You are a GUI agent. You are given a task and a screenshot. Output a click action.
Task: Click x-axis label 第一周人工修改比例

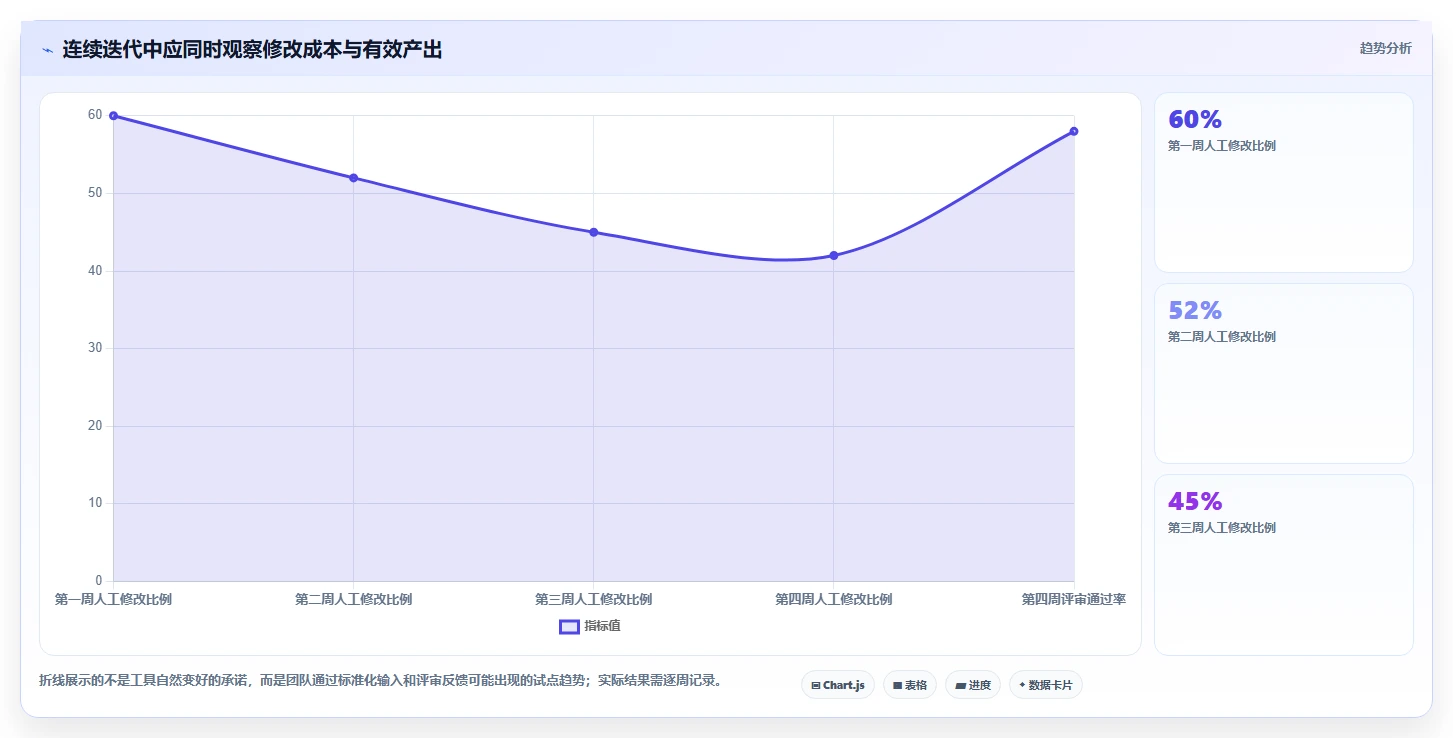coord(113,600)
